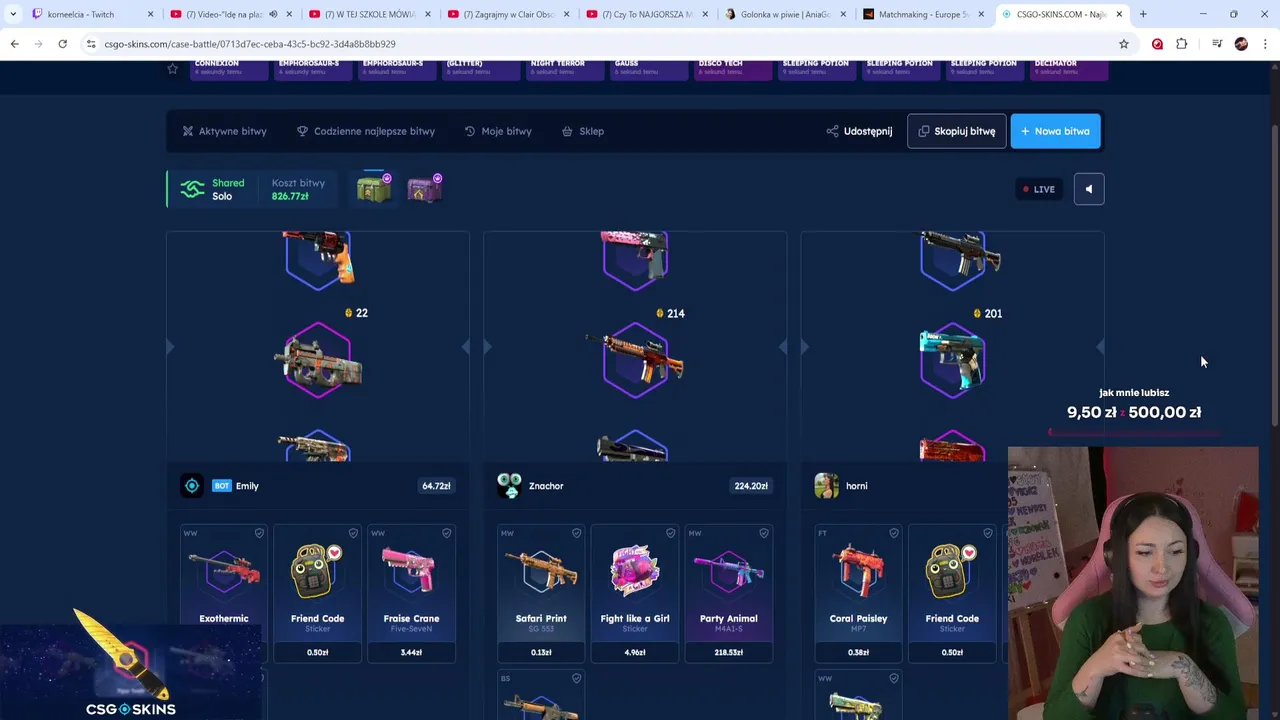1280x720 pixels.
Task: Click the shield icon on the Party Animal card
Action: pos(764,533)
